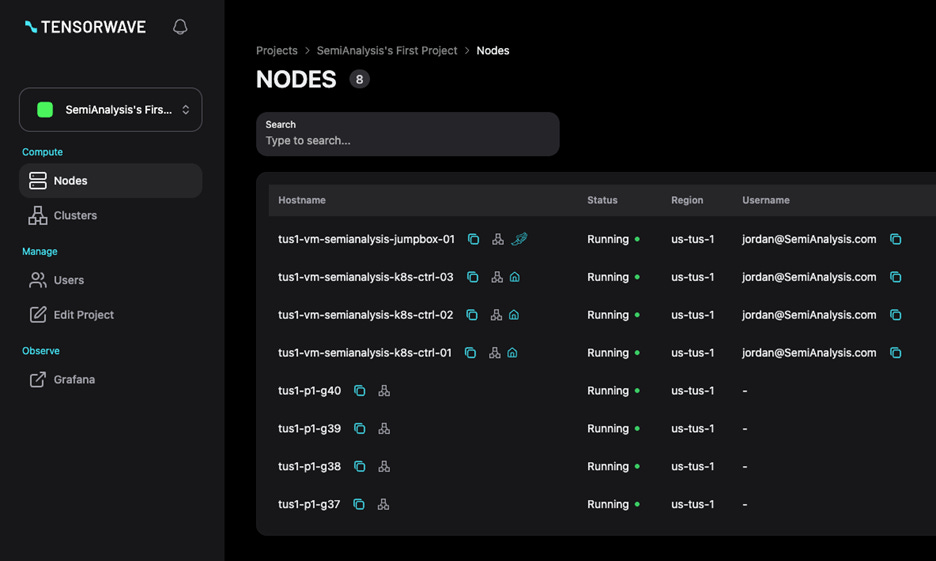
Task: Copy username on k8s-ctrl-01 row
Action: (895, 353)
